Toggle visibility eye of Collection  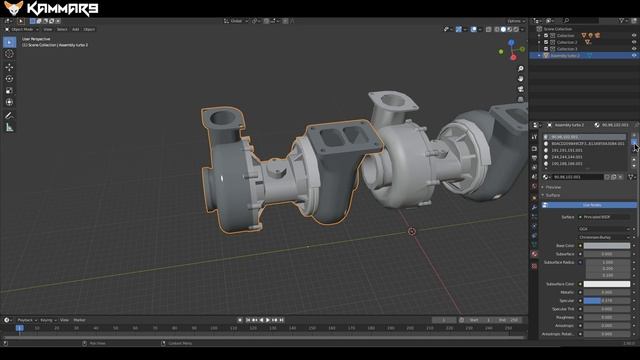634,36
